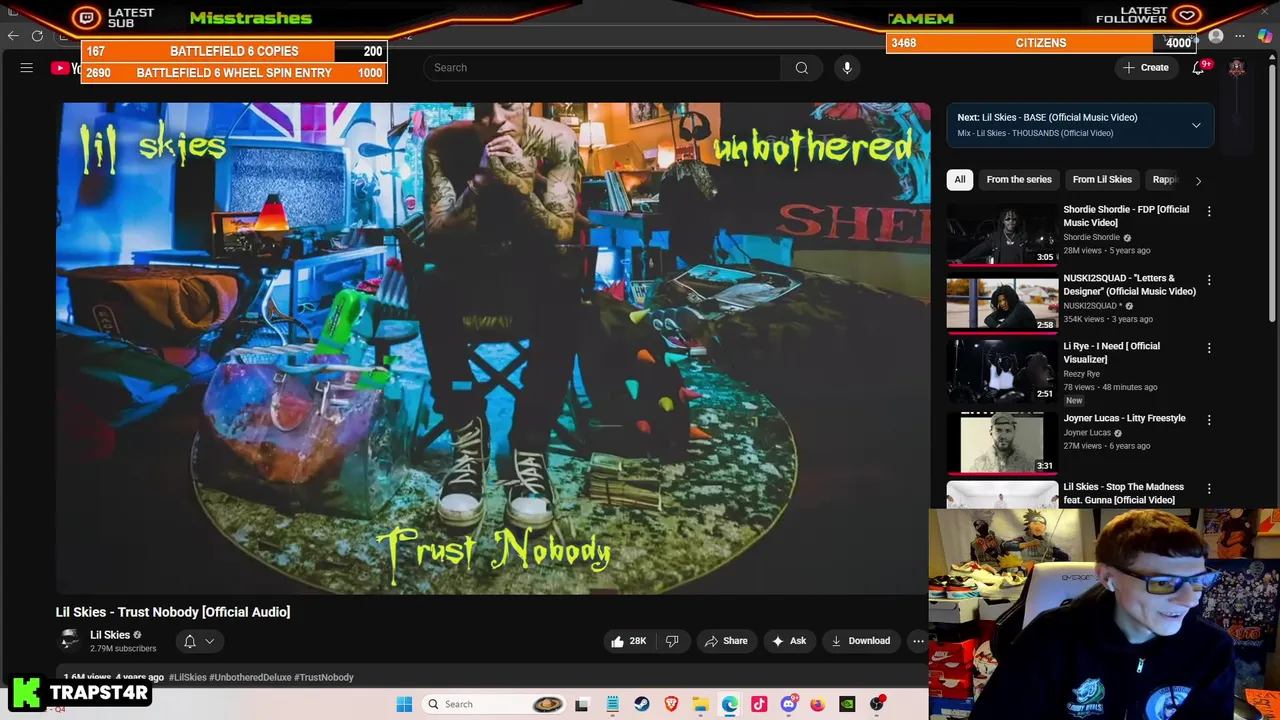Open Firefox from the taskbar
The image size is (1280, 720).
click(817, 704)
